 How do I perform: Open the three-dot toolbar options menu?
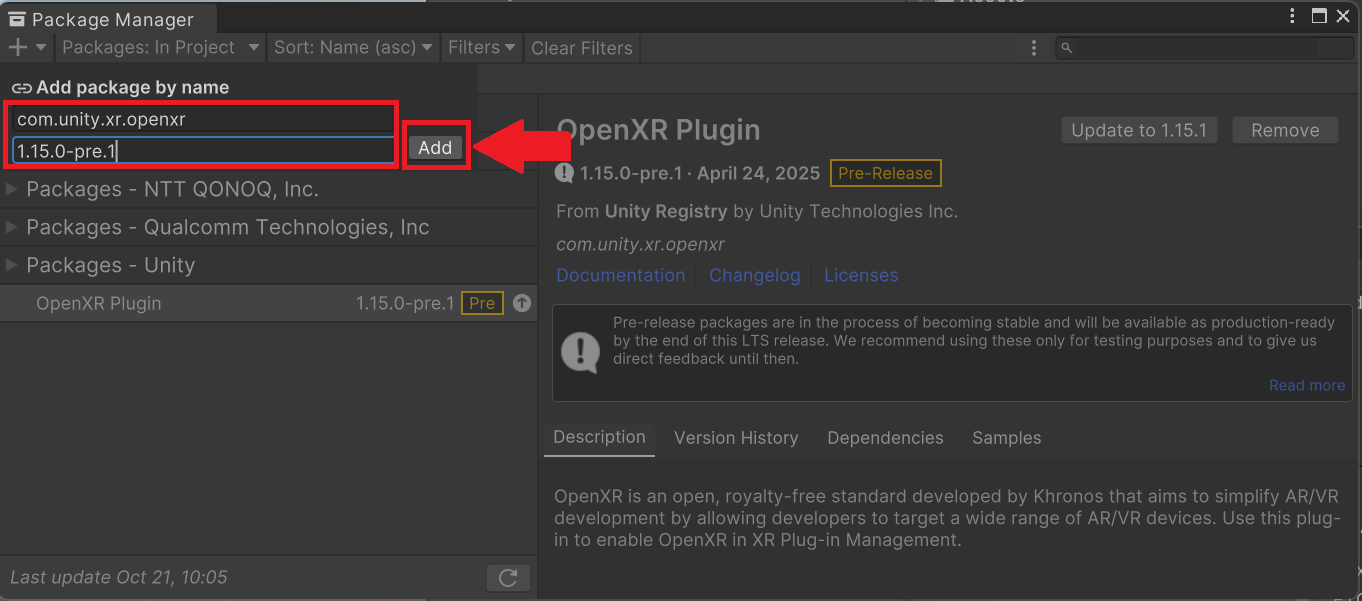point(1034,47)
